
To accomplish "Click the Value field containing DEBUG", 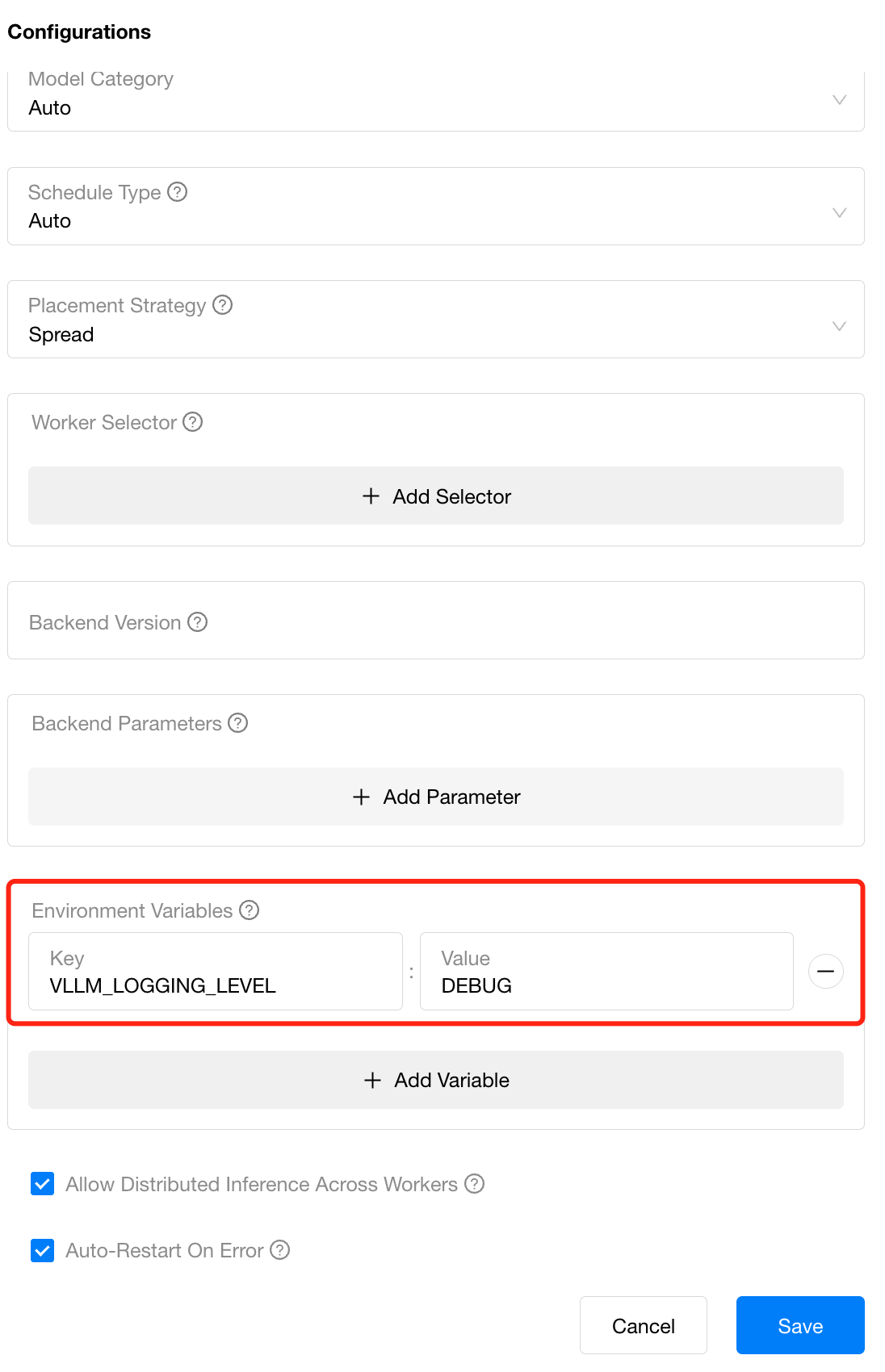I will tap(606, 972).
